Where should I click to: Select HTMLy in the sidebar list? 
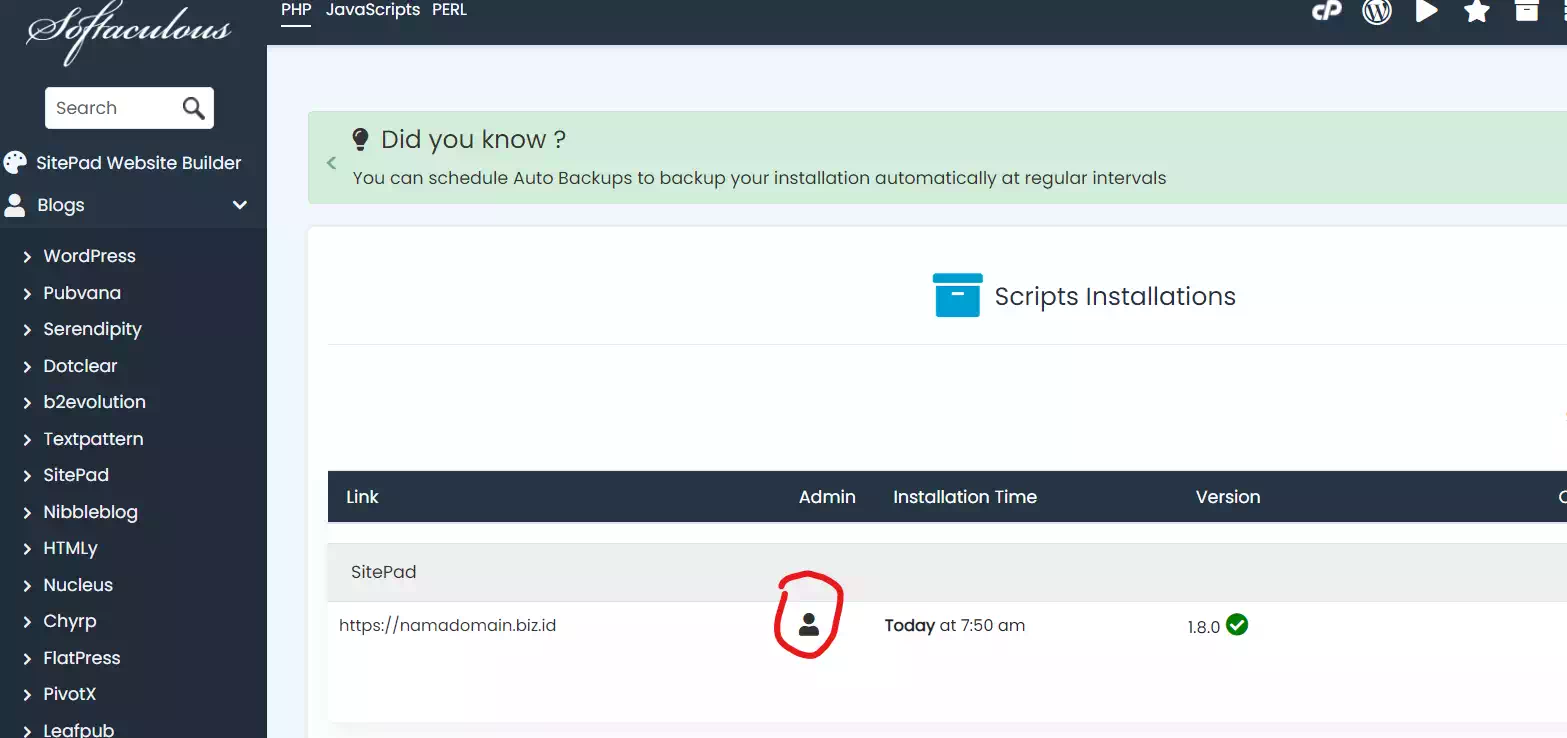[x=70, y=548]
